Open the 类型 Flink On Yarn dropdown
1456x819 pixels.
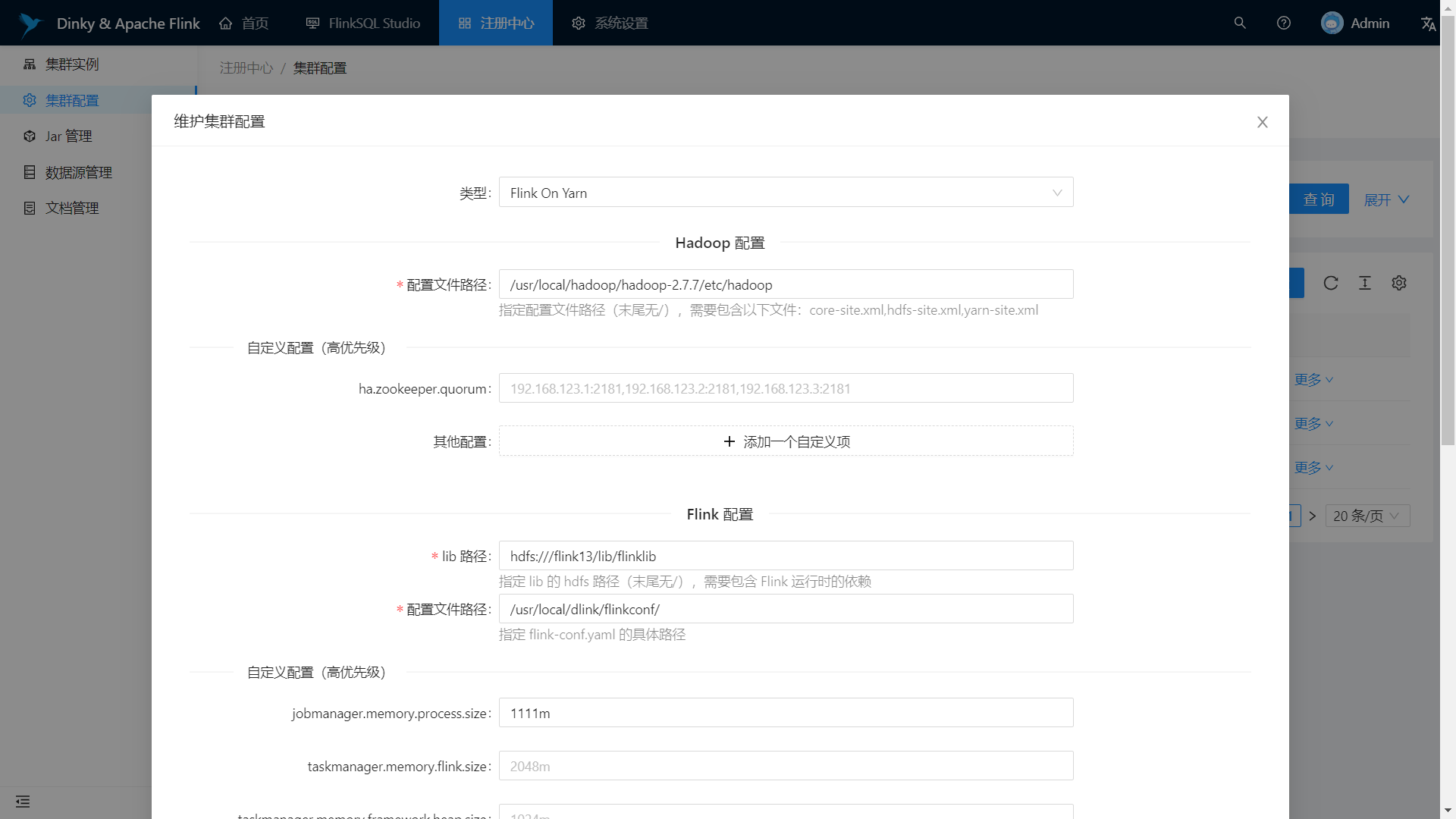(x=786, y=193)
